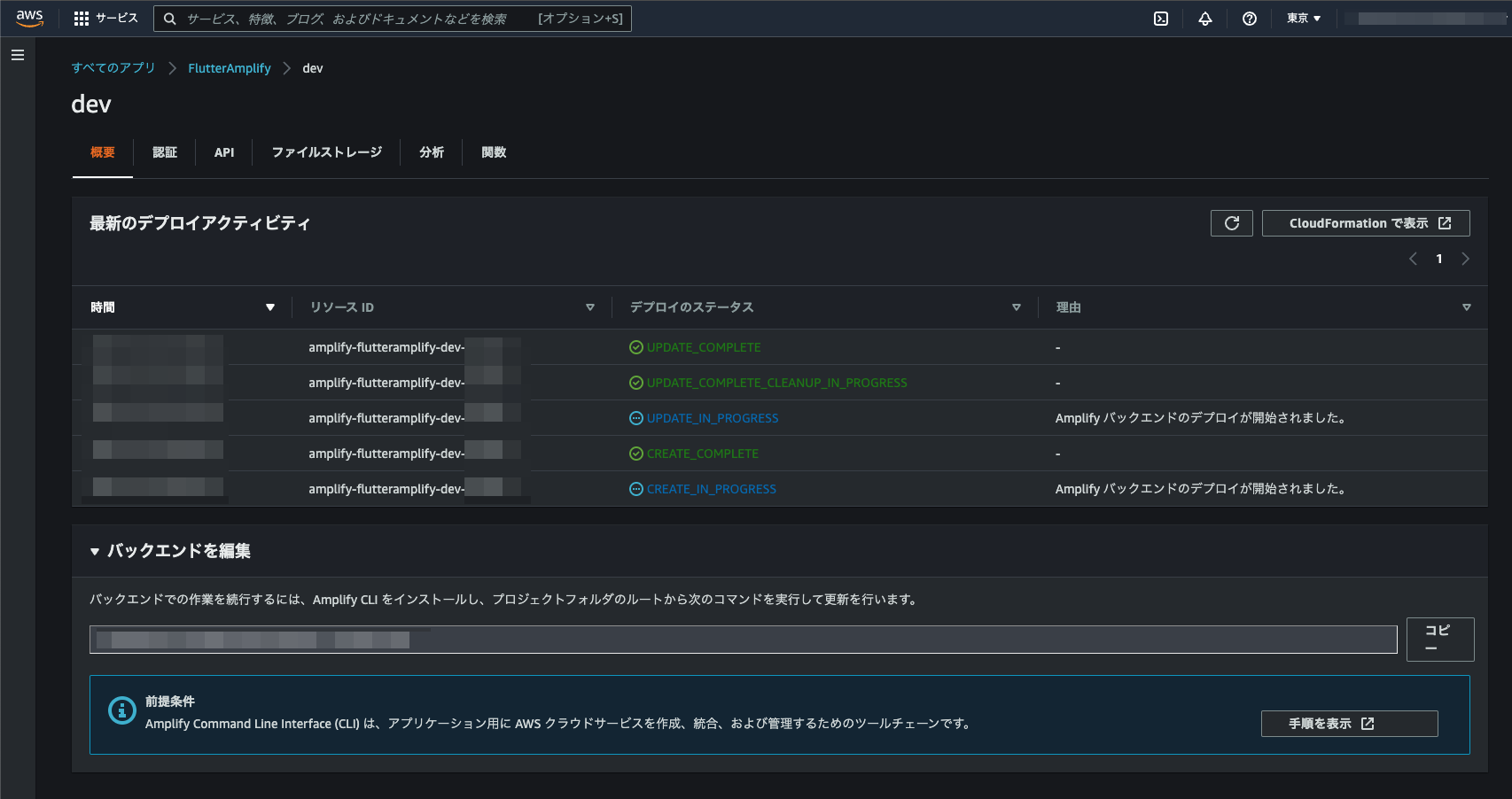This screenshot has height=799, width=1512.
Task: Click the search magnifier icon
Action: click(170, 19)
